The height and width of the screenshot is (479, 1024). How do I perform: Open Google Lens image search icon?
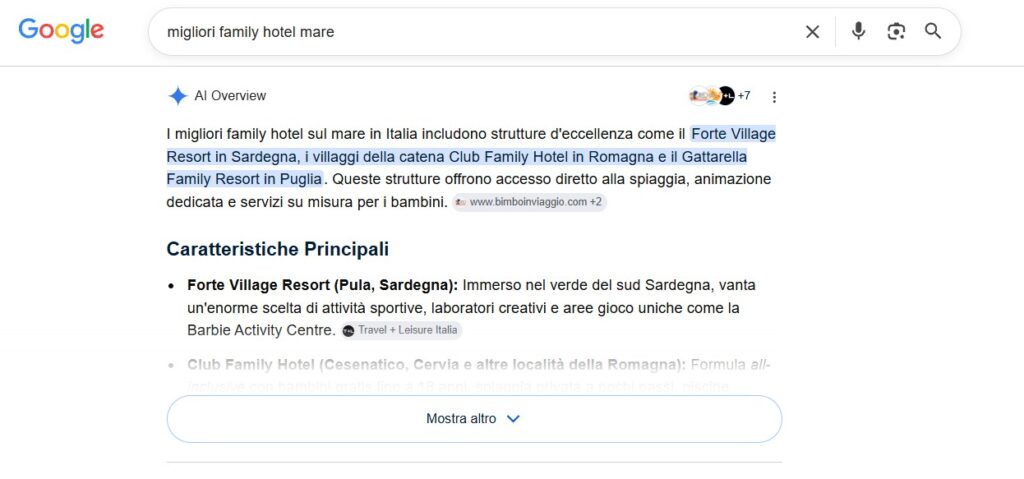pos(896,31)
